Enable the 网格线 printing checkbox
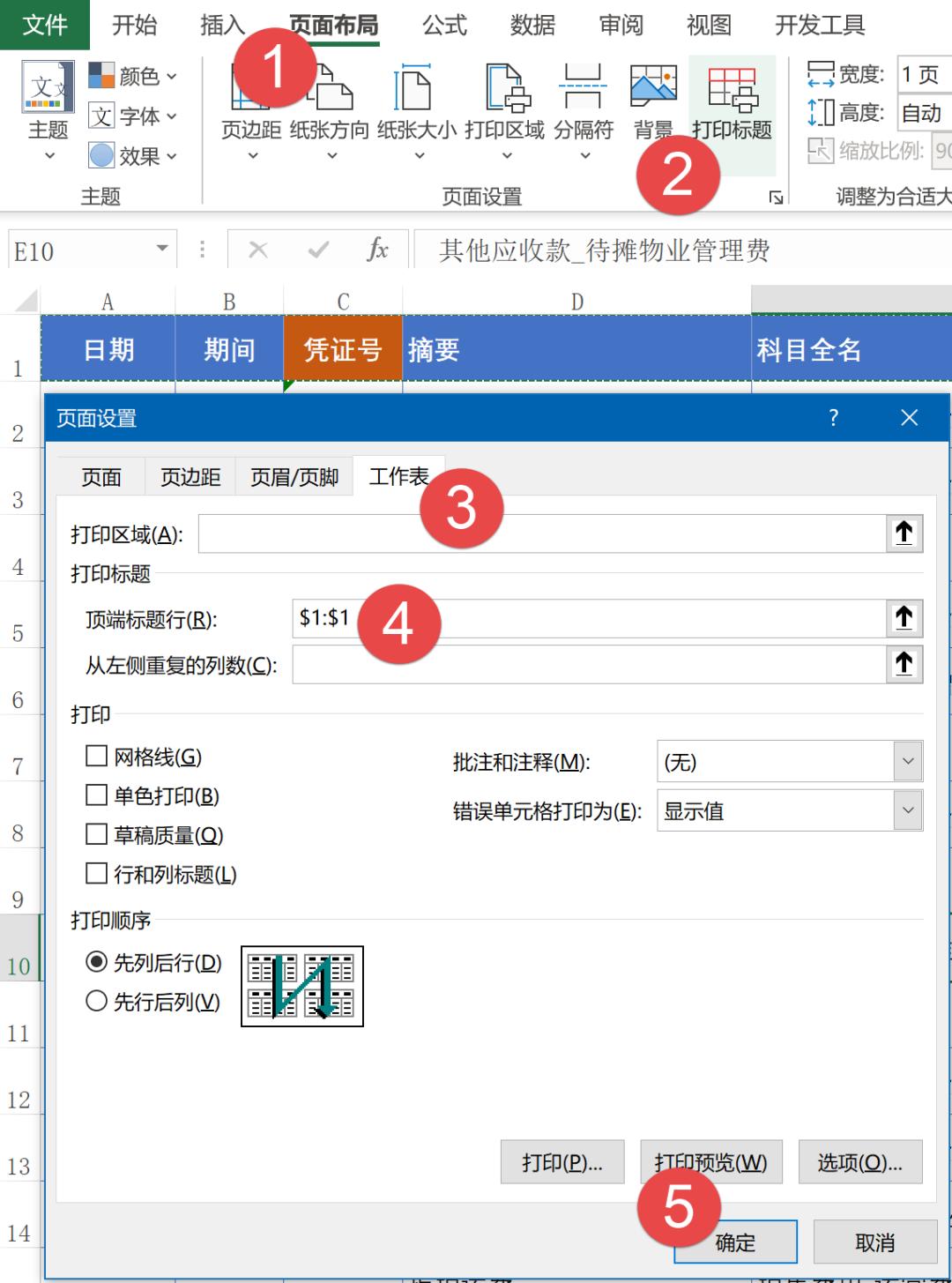Viewport: 952px width, 1283px height. pos(95,756)
